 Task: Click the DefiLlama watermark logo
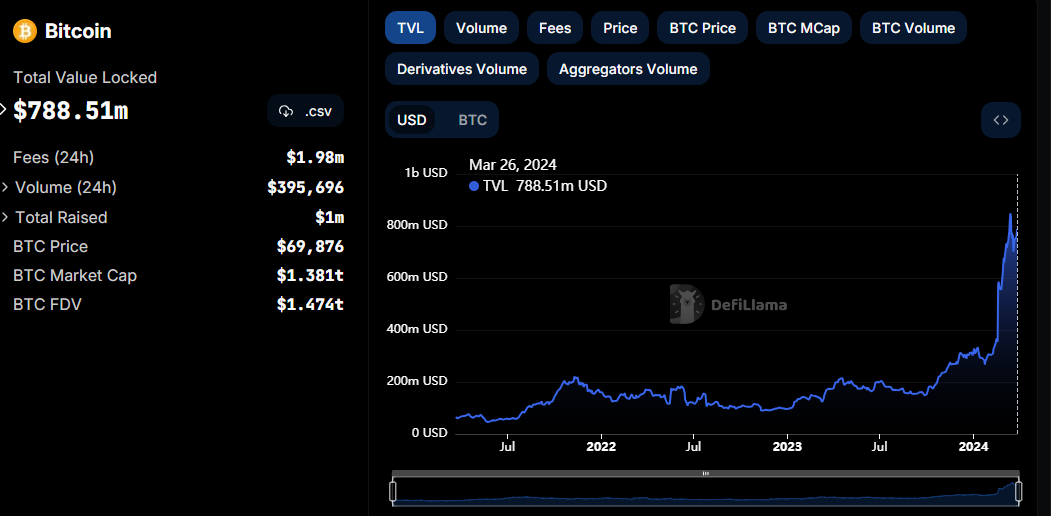click(x=728, y=304)
